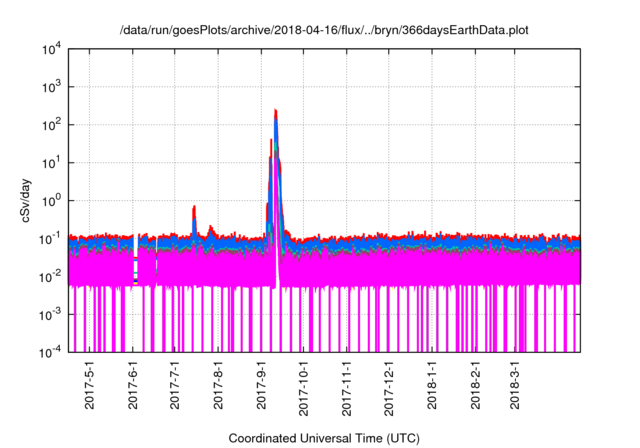This screenshot has height=448, width=640.
Task: Click the 10^2 y-axis tick label
Action: pos(51,125)
